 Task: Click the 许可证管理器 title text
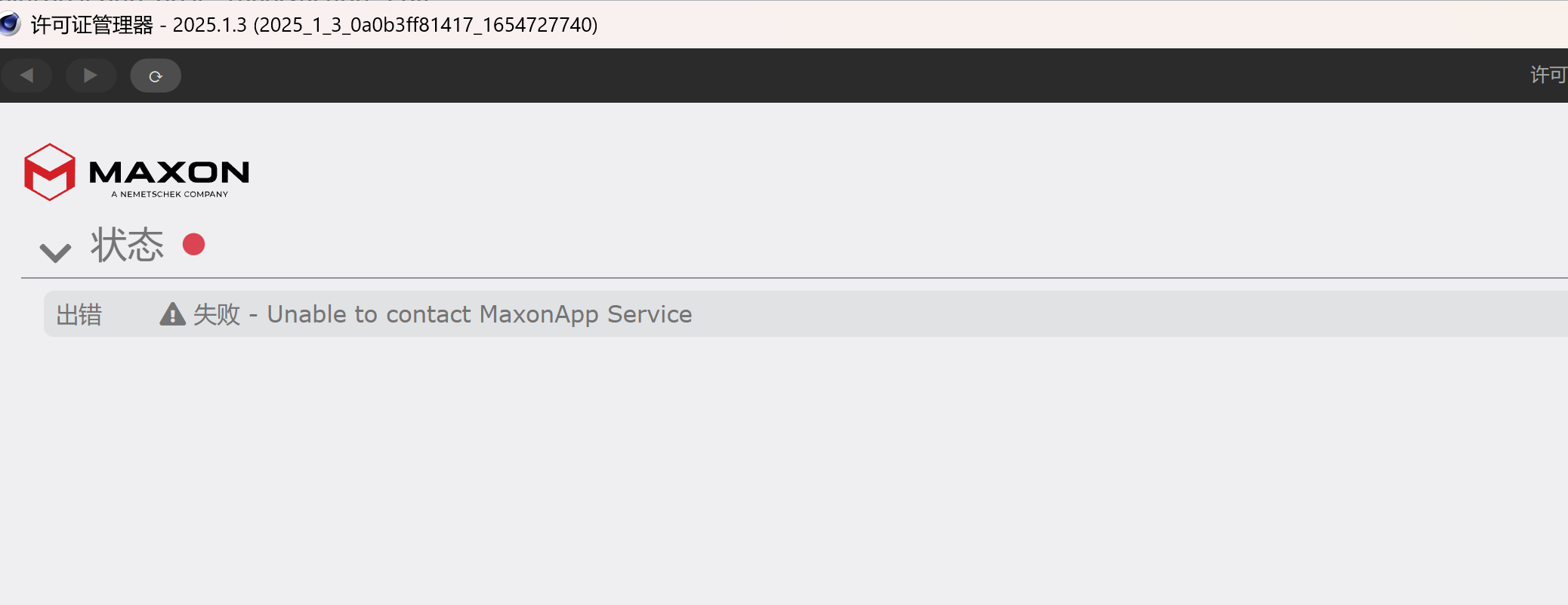point(91,25)
